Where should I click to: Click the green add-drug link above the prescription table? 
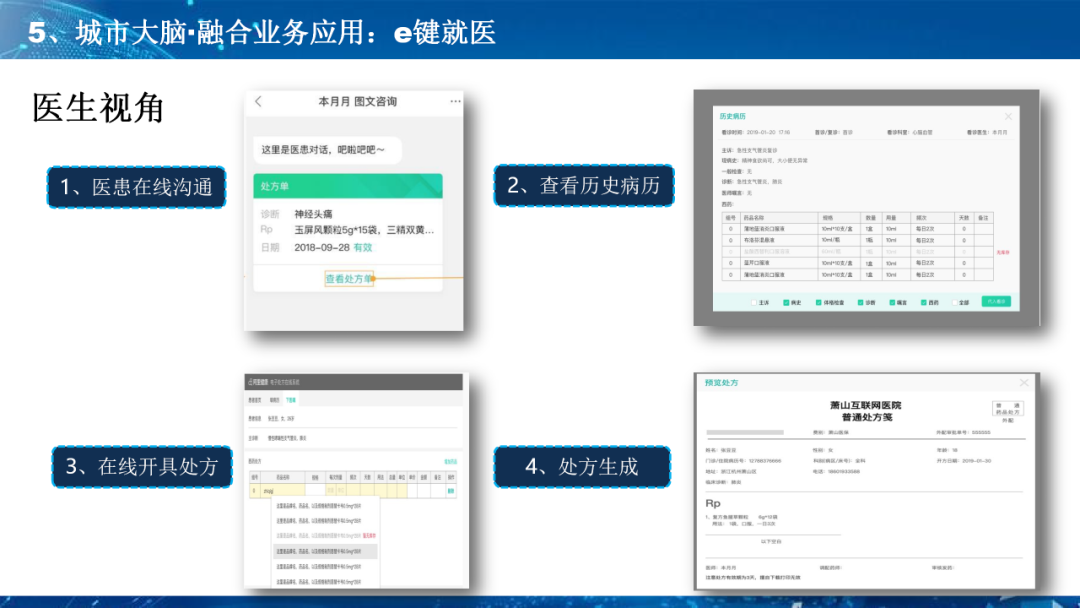tap(451, 462)
